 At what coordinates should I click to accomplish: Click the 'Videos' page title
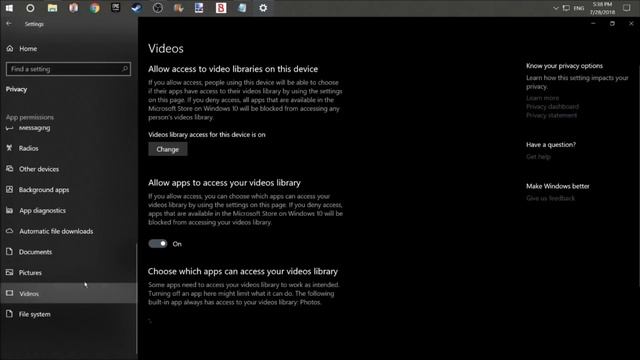pyautogui.click(x=166, y=49)
